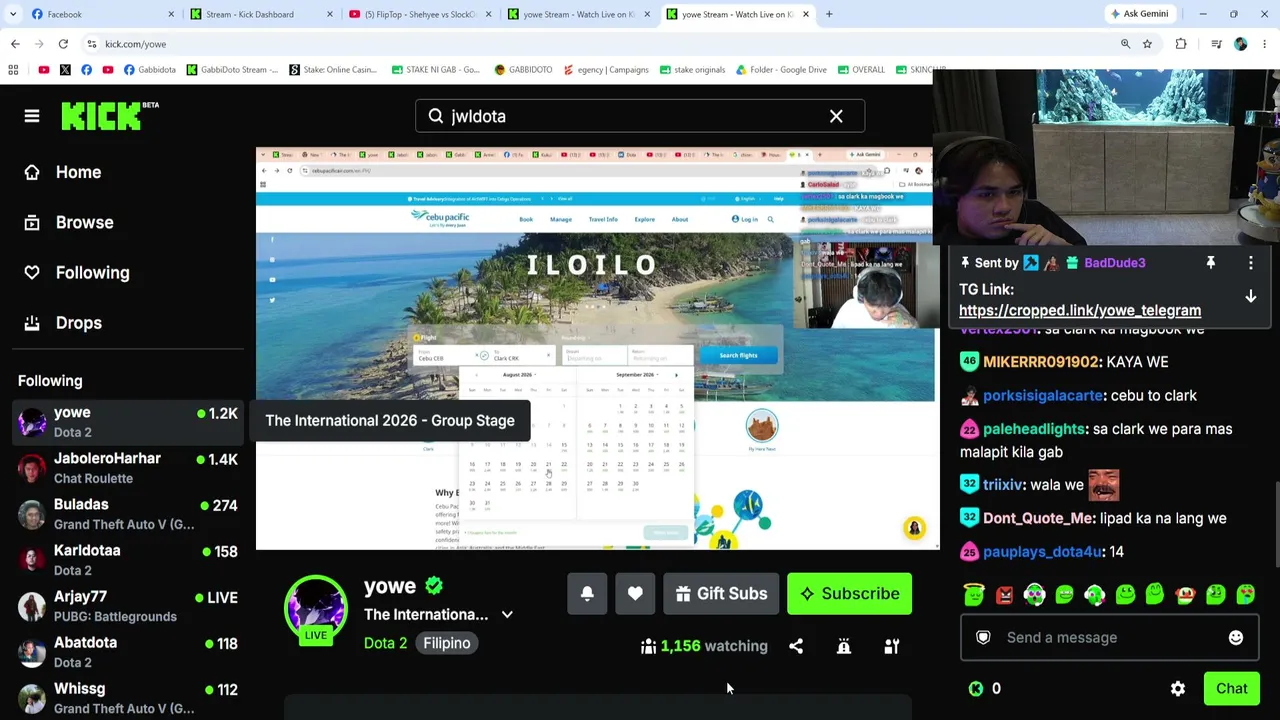Click yowe's large profile avatar
The width and height of the screenshot is (1280, 720).
[316, 607]
